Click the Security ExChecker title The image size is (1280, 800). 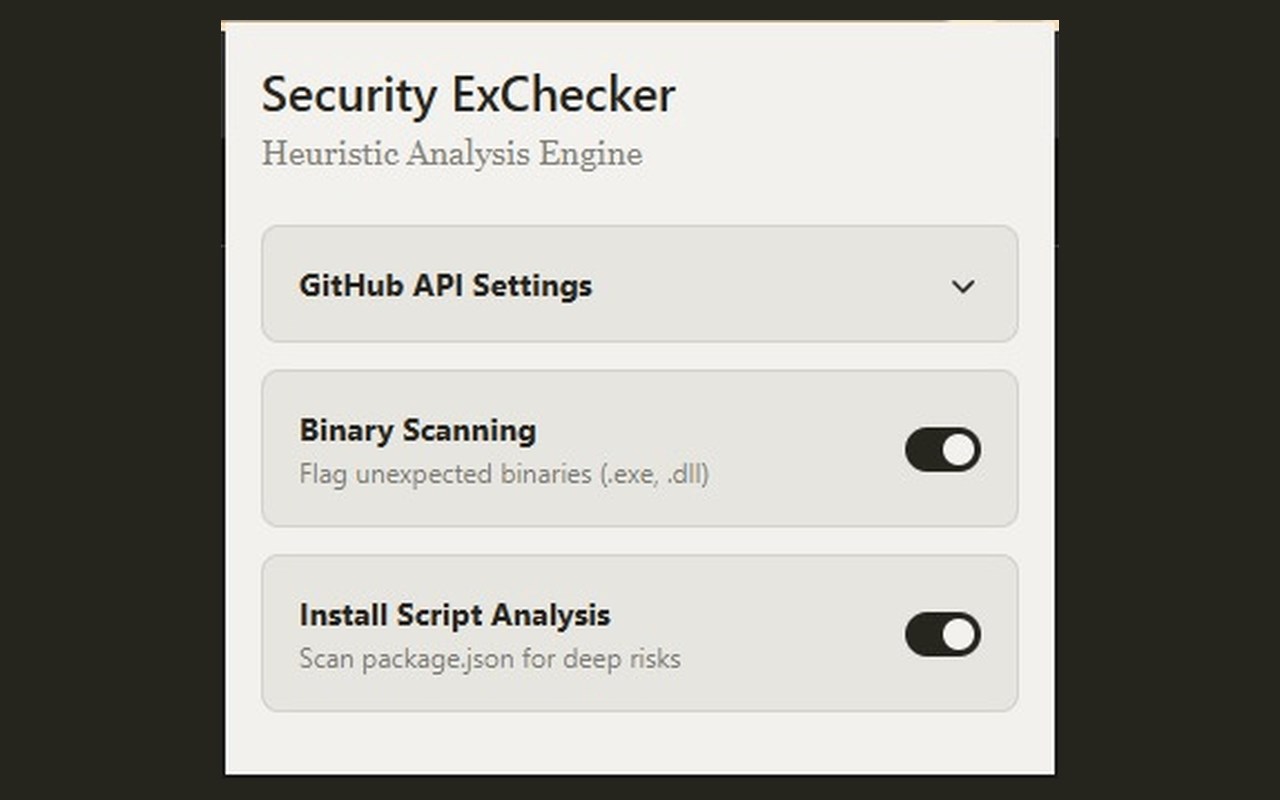468,95
